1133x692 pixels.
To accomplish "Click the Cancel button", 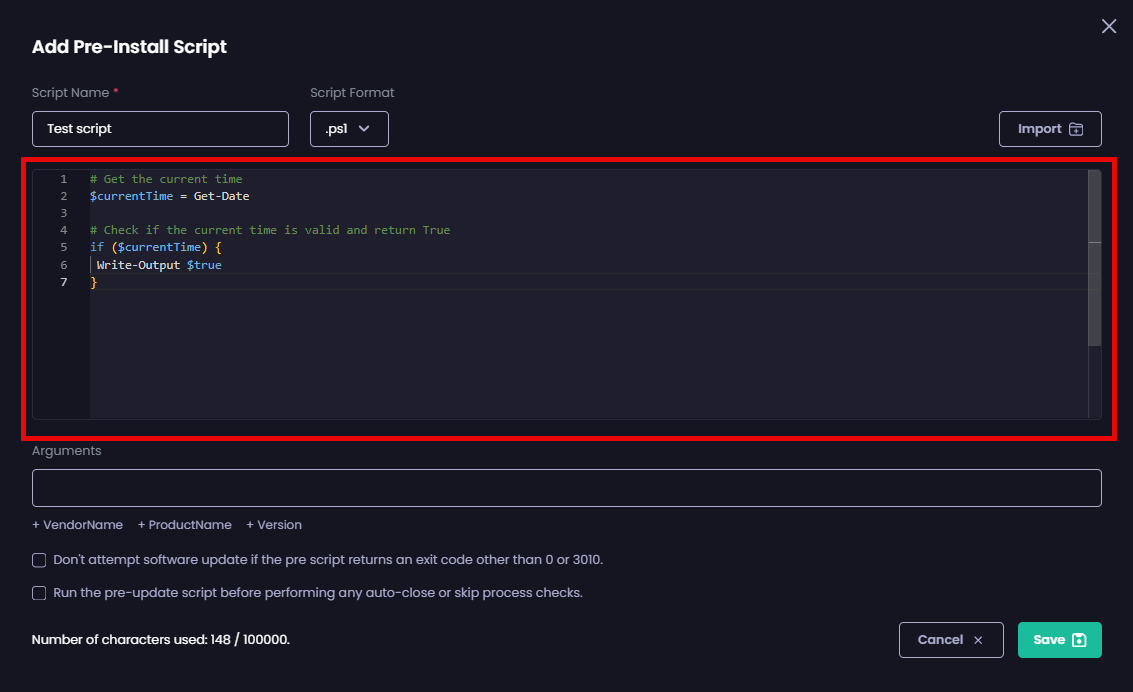I will (950, 639).
